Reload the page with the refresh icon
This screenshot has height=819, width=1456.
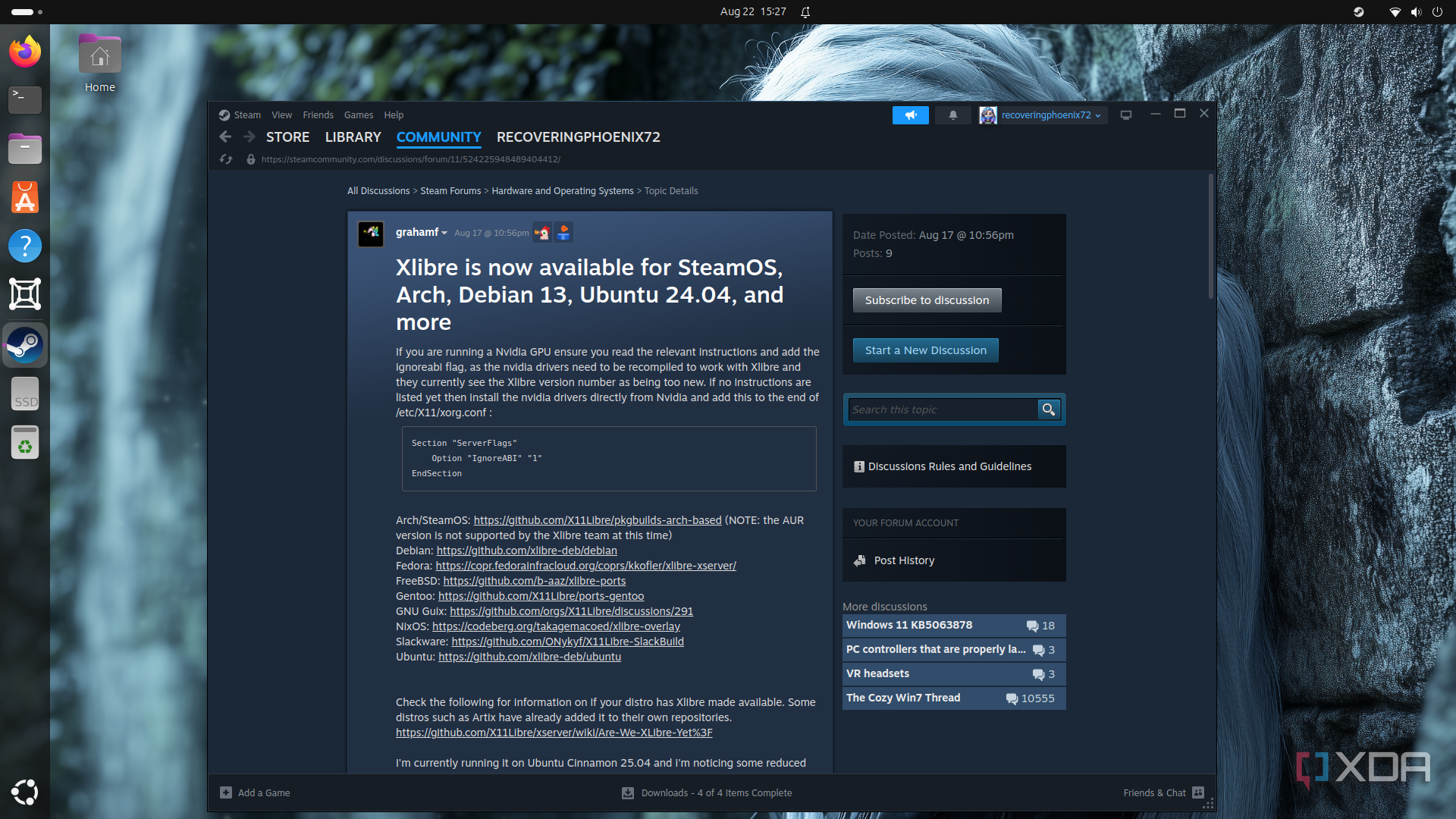pyautogui.click(x=226, y=159)
